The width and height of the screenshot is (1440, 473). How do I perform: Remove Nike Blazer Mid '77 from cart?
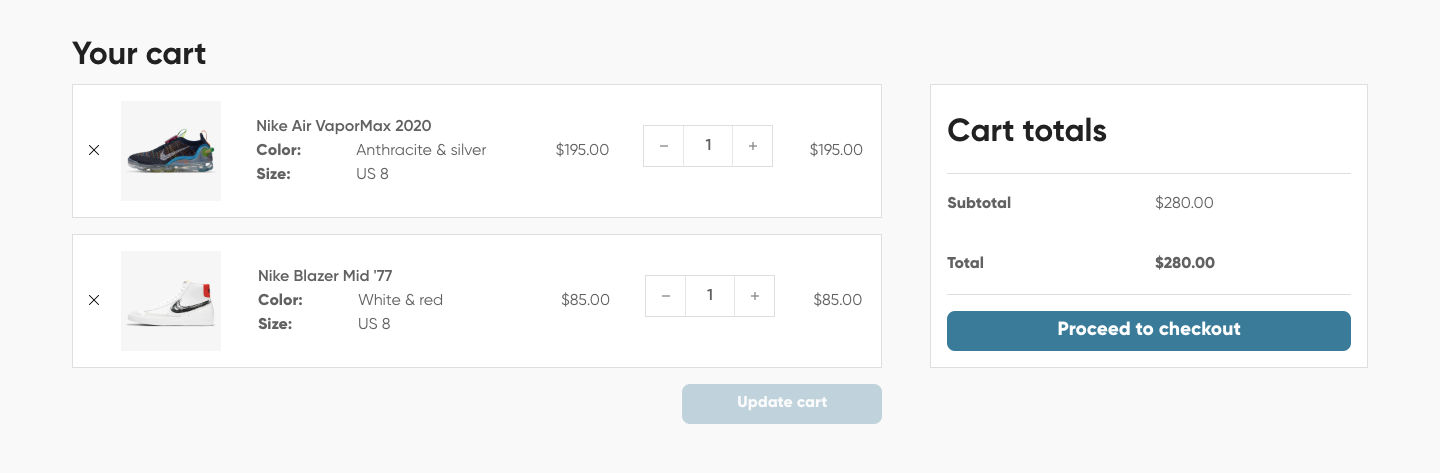pos(94,300)
